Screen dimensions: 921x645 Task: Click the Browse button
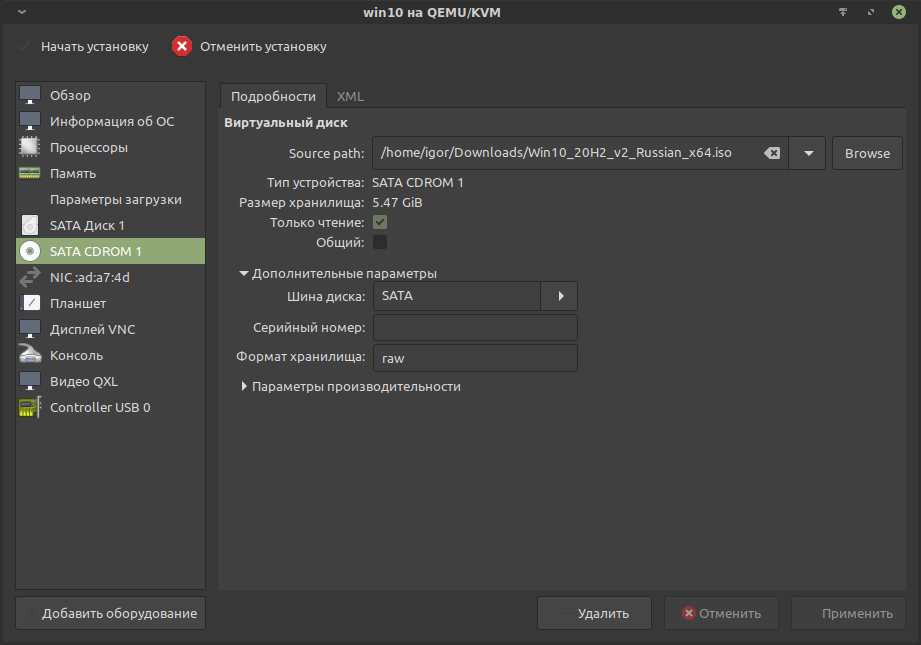click(x=867, y=153)
